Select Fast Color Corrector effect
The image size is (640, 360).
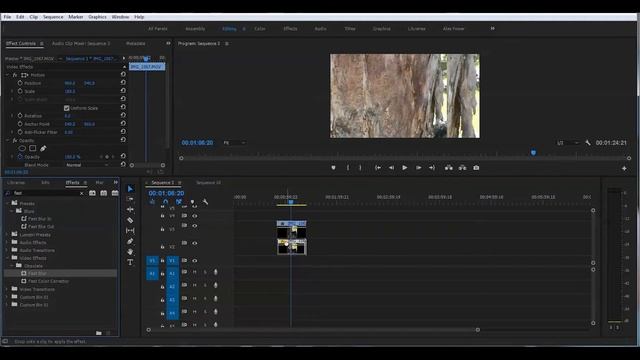[48, 281]
